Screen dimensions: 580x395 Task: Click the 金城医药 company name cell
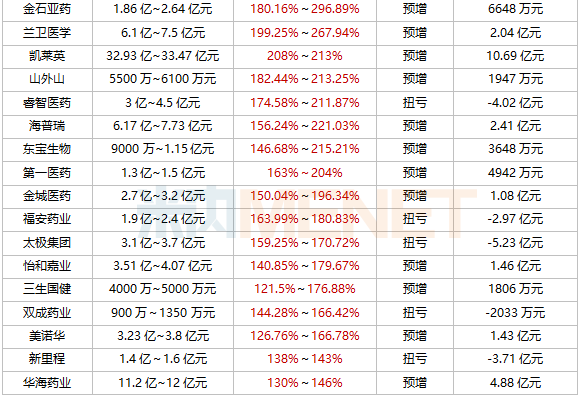point(47,196)
